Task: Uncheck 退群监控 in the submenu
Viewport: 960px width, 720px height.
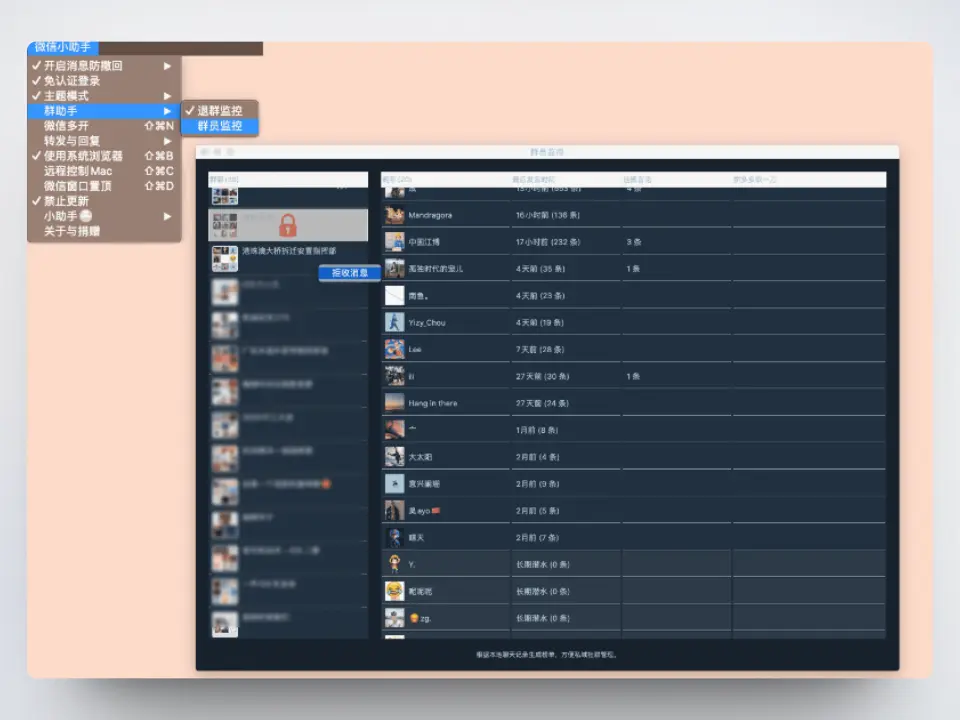Action: [x=219, y=110]
